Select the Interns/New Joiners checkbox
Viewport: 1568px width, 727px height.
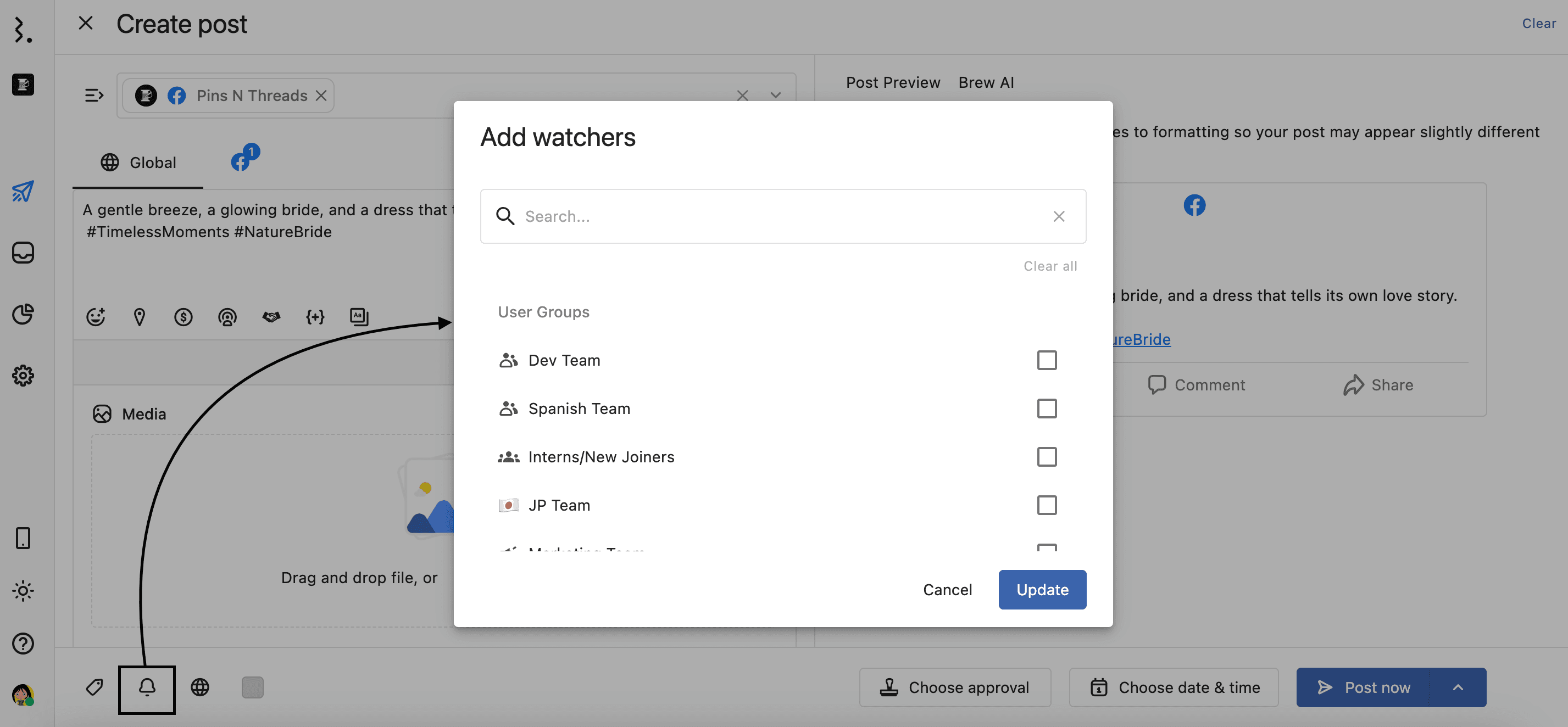pos(1047,456)
